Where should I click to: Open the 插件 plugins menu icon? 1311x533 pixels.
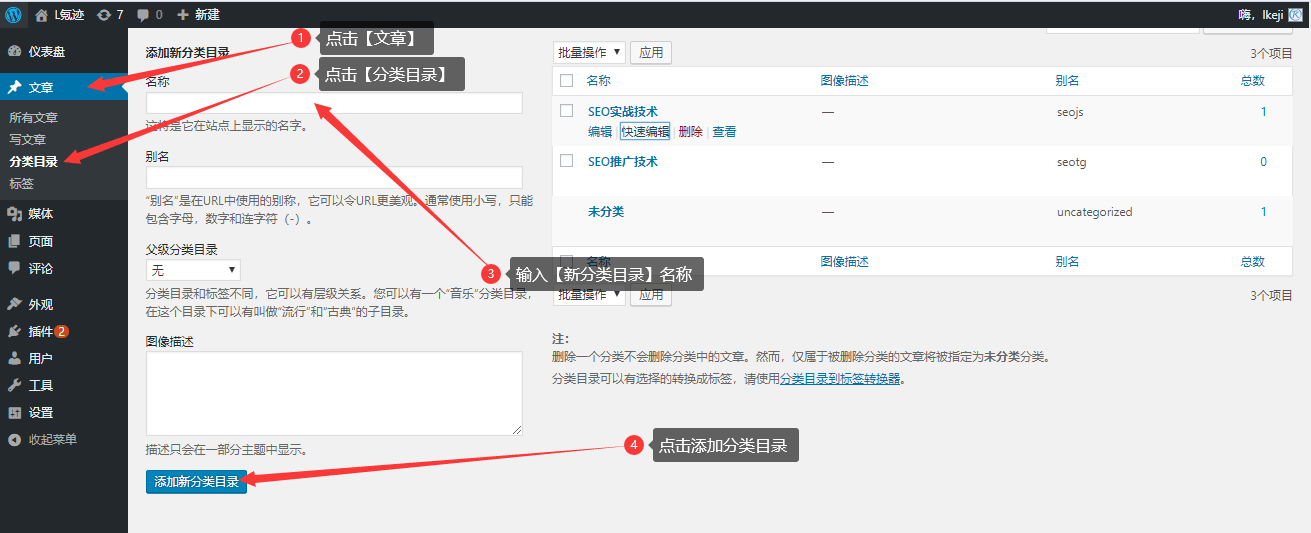point(14,331)
